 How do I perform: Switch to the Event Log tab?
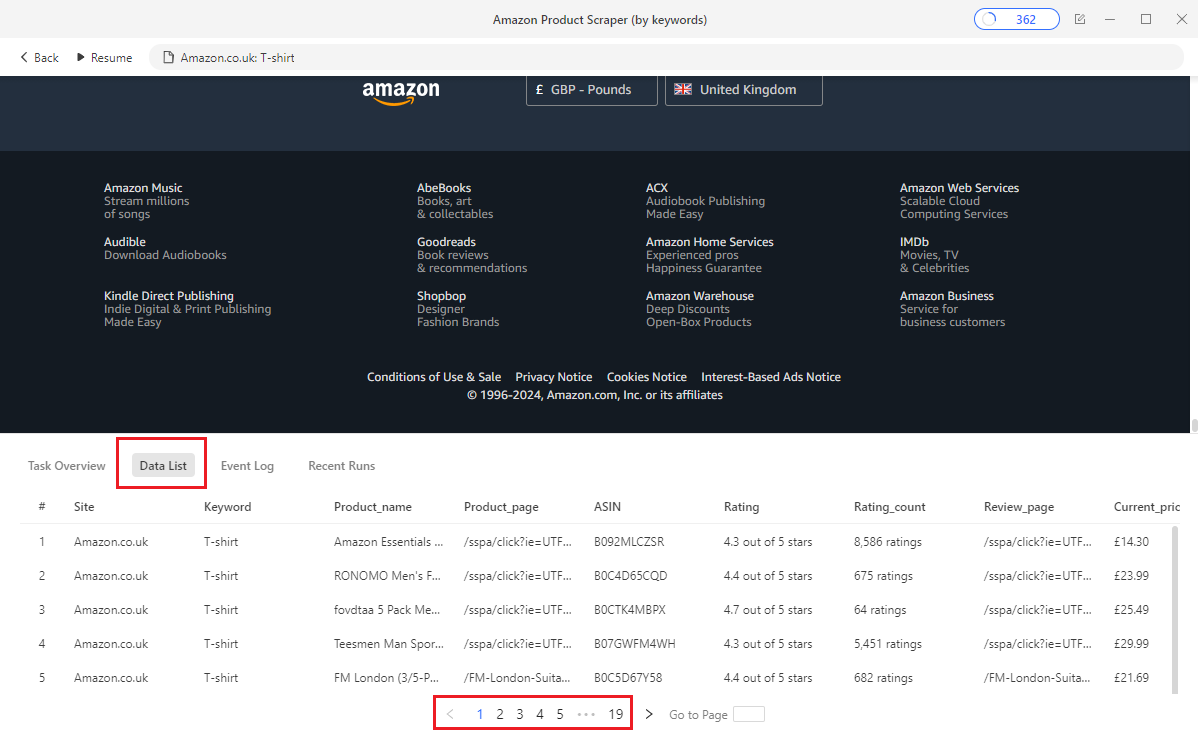coord(247,465)
